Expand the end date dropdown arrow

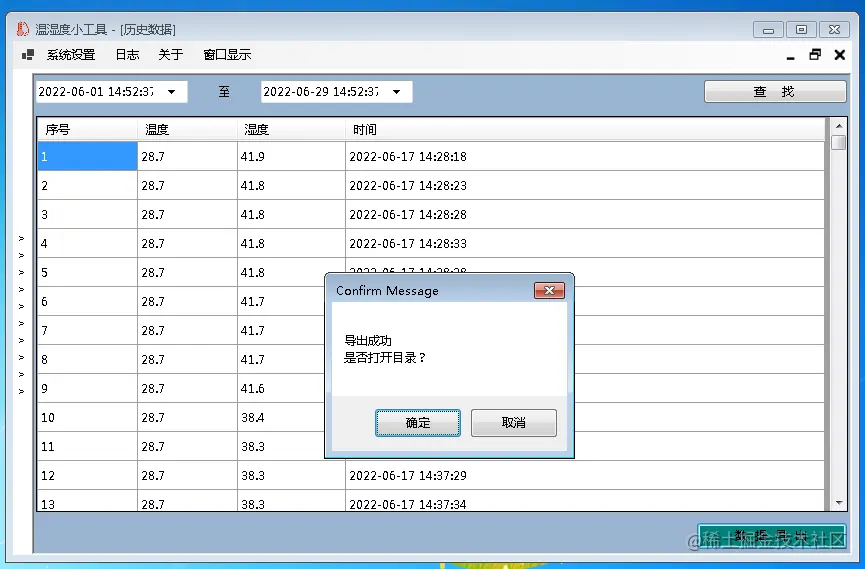397,92
